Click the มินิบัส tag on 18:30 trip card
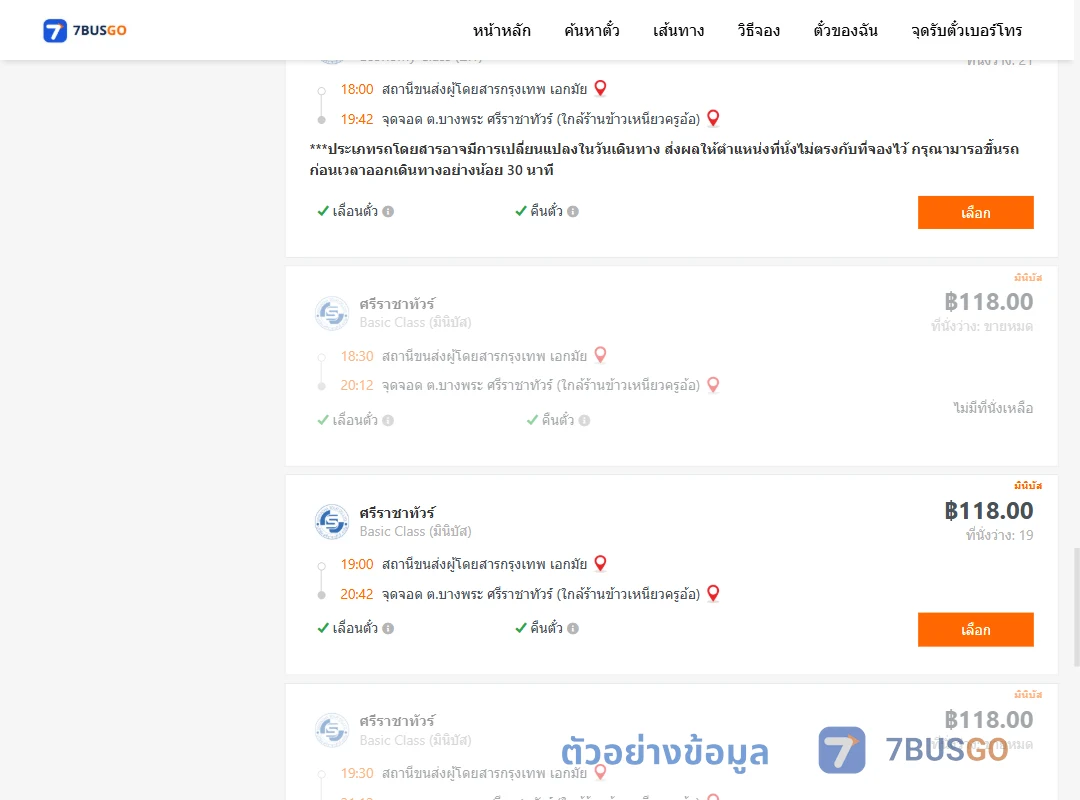Image resolution: width=1080 pixels, height=800 pixels. pyautogui.click(x=1028, y=278)
